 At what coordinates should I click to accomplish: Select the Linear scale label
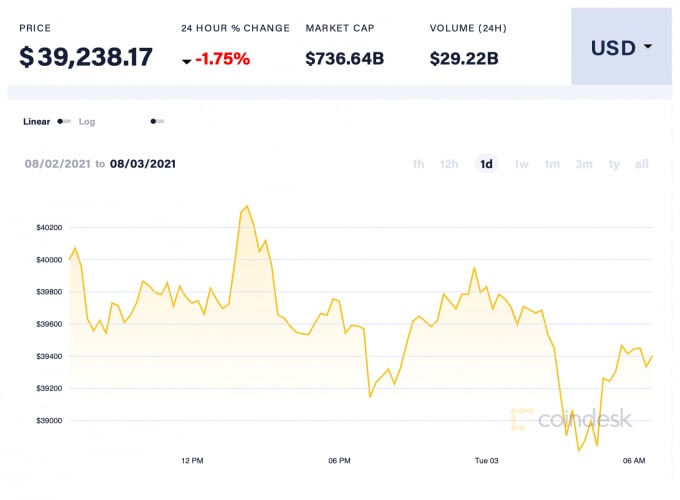tap(36, 121)
